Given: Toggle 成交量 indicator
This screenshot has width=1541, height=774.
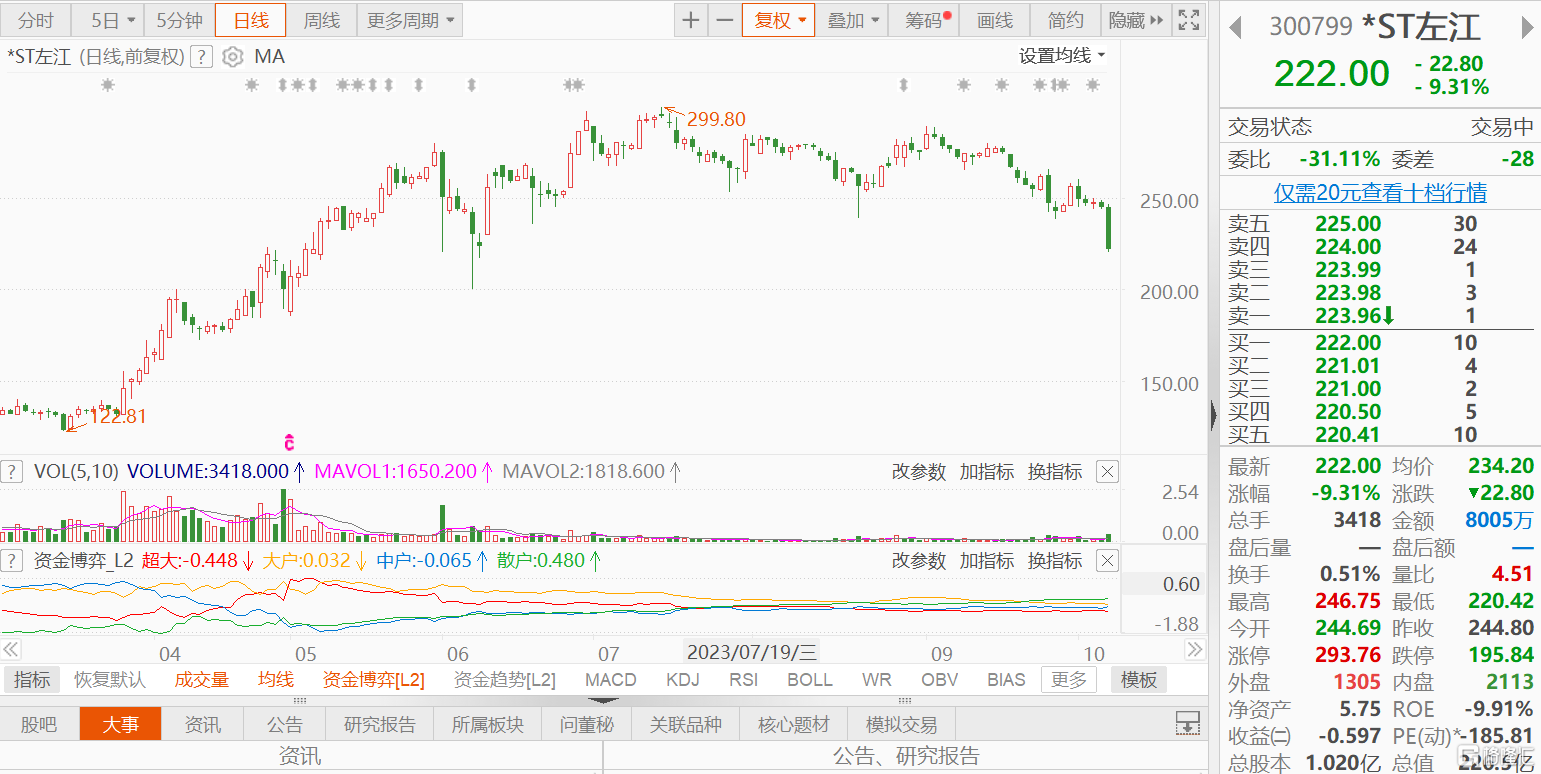Looking at the screenshot, I should click(x=202, y=680).
